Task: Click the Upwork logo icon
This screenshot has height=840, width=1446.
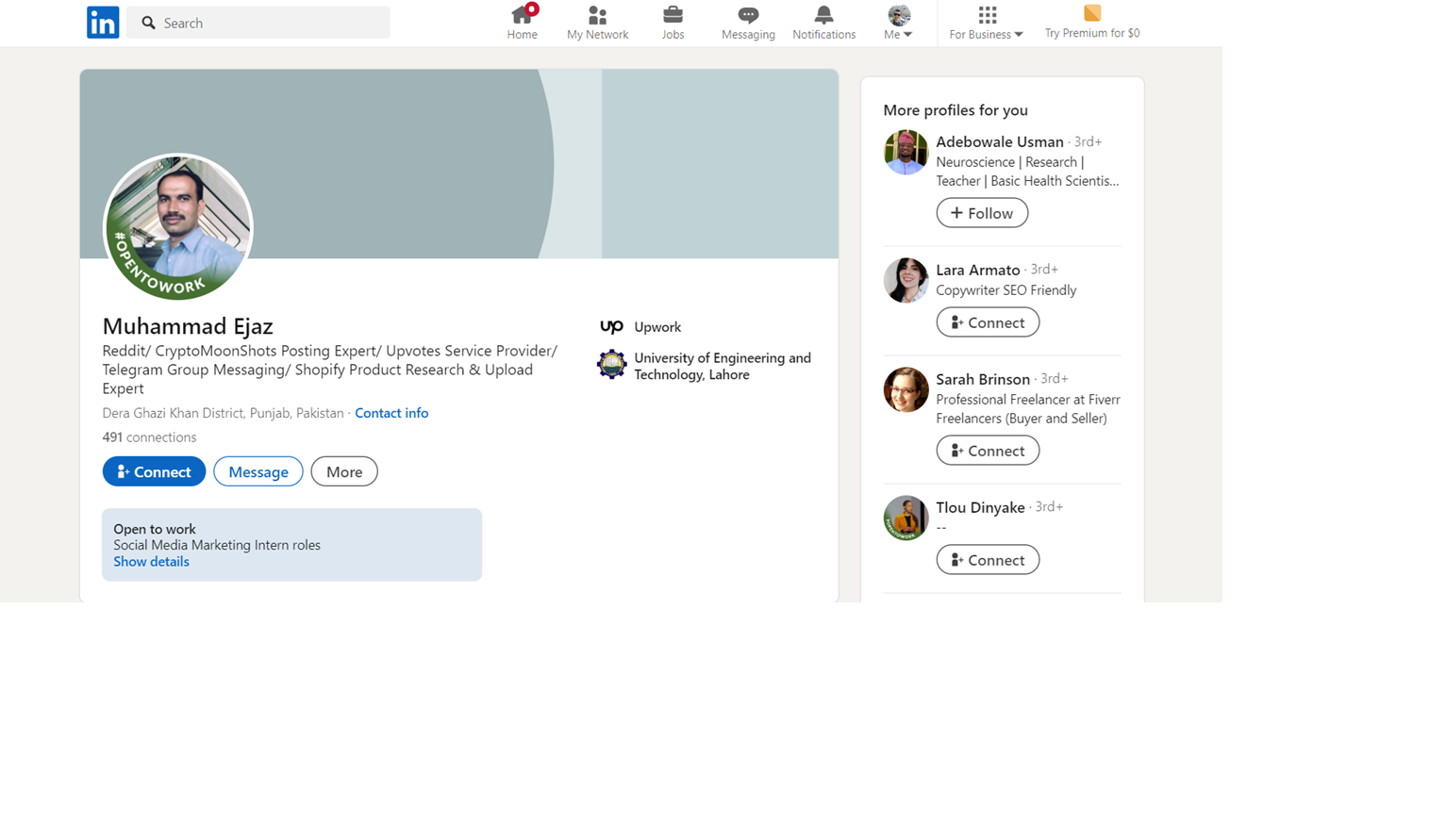Action: point(611,327)
